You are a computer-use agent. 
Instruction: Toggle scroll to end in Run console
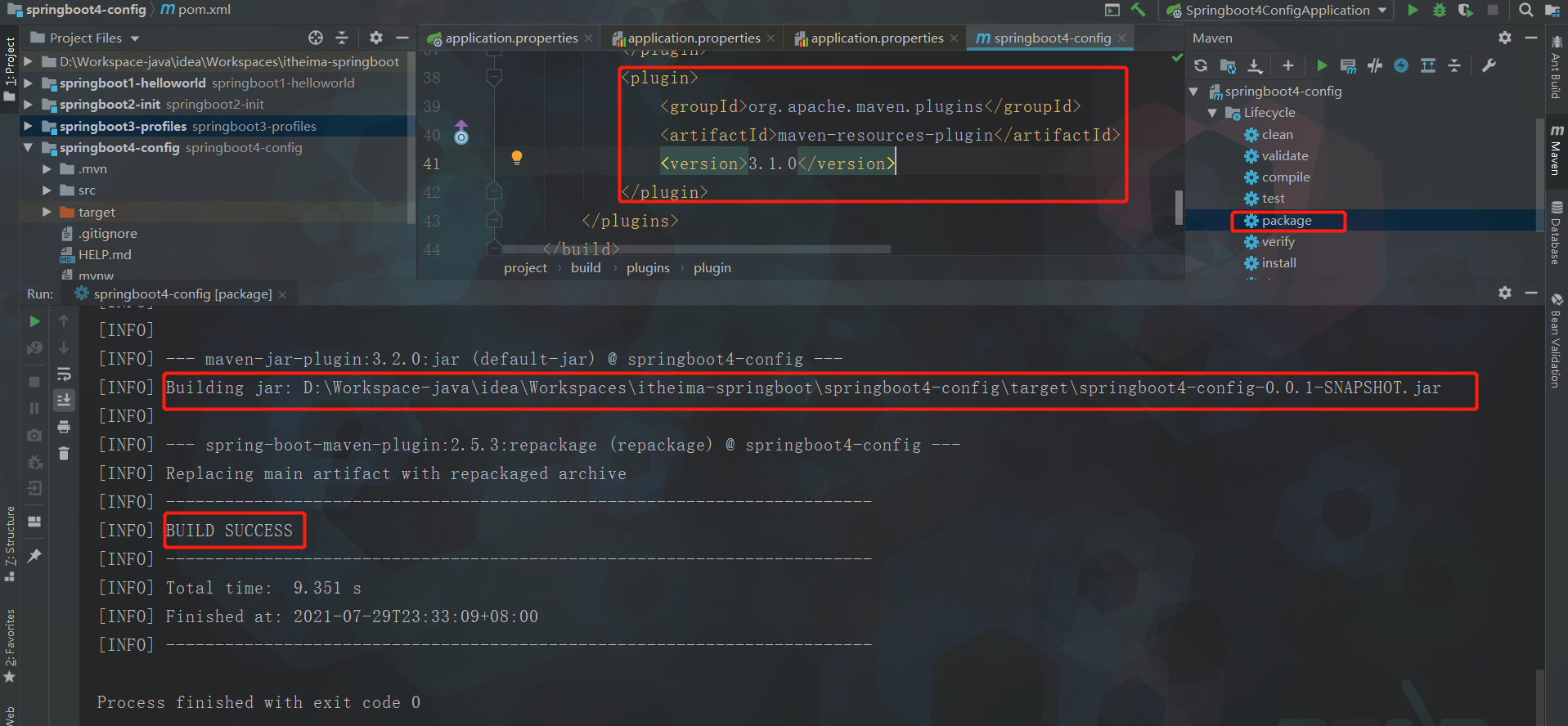tap(64, 400)
